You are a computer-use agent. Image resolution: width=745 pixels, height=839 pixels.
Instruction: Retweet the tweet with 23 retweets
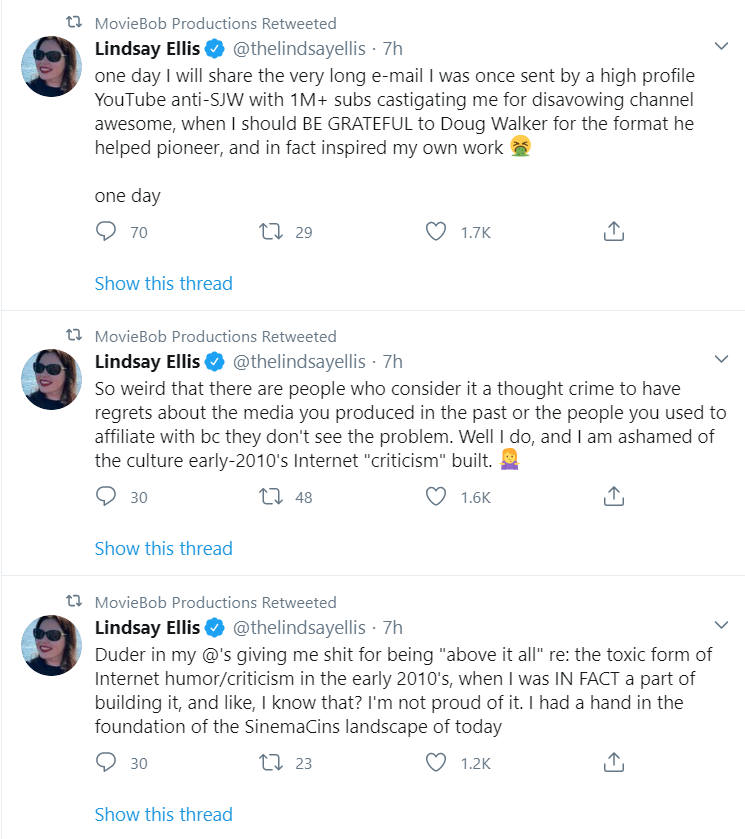(271, 762)
